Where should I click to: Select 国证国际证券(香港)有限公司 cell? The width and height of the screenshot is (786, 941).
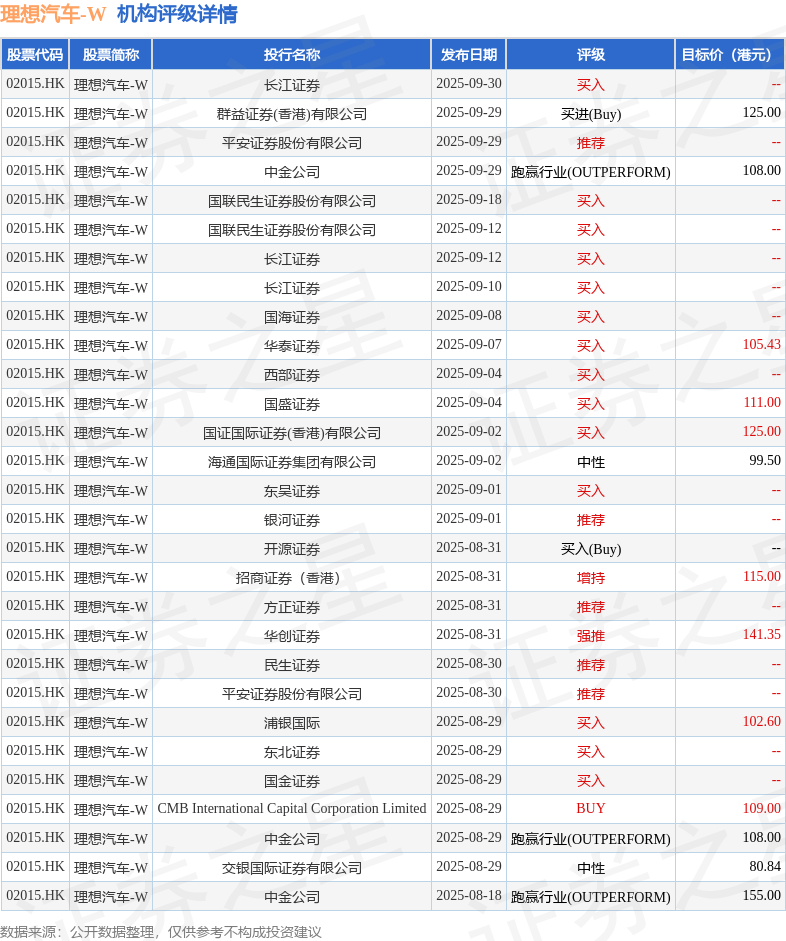pos(292,433)
